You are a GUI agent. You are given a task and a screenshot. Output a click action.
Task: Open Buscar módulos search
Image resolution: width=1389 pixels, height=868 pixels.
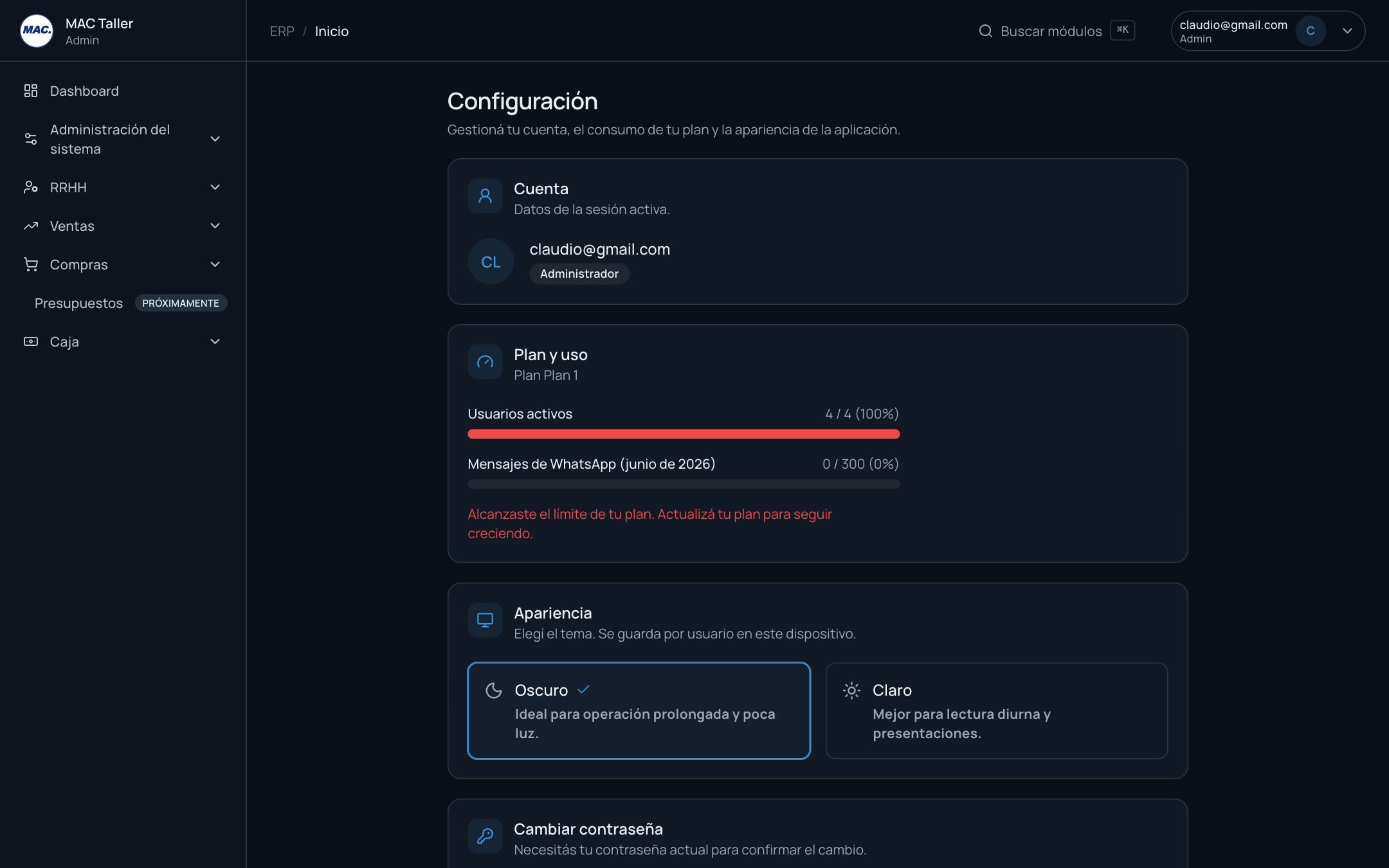(1057, 31)
